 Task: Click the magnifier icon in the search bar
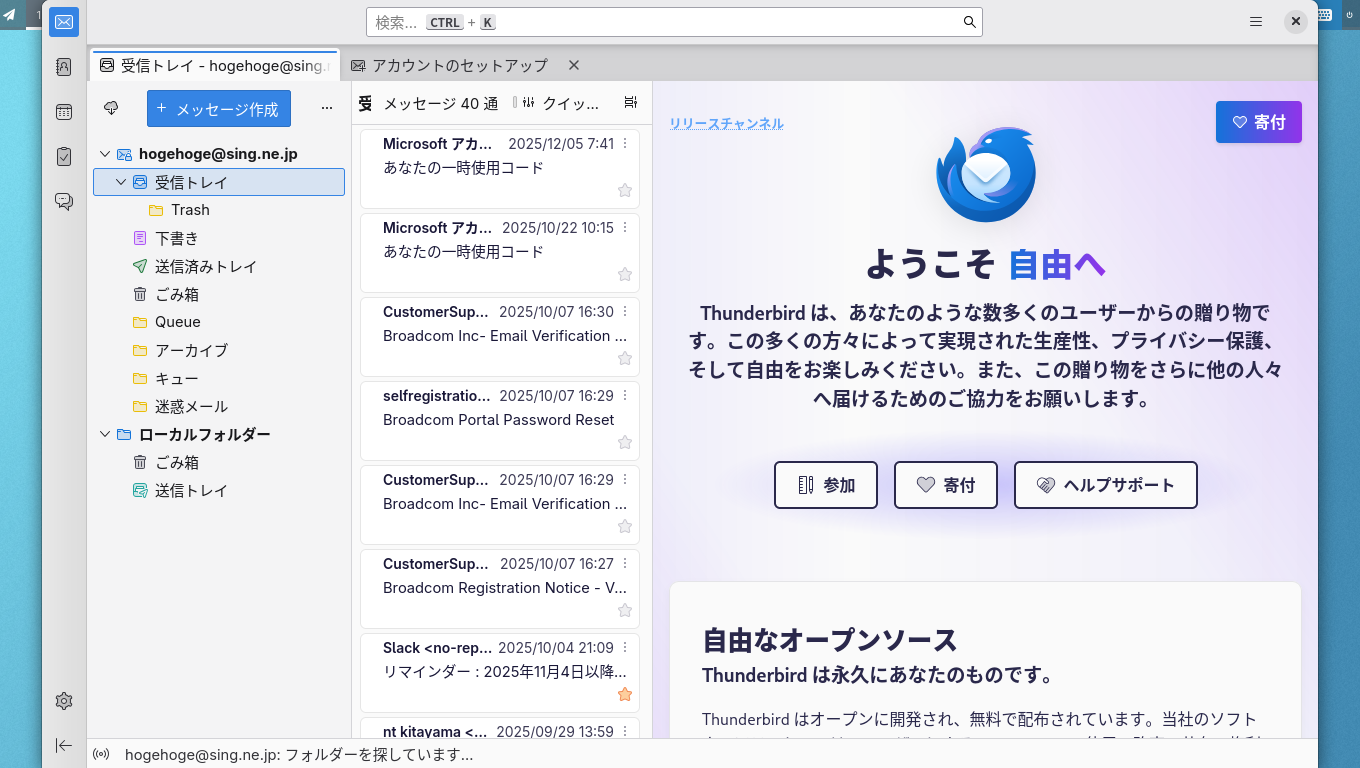pos(969,22)
